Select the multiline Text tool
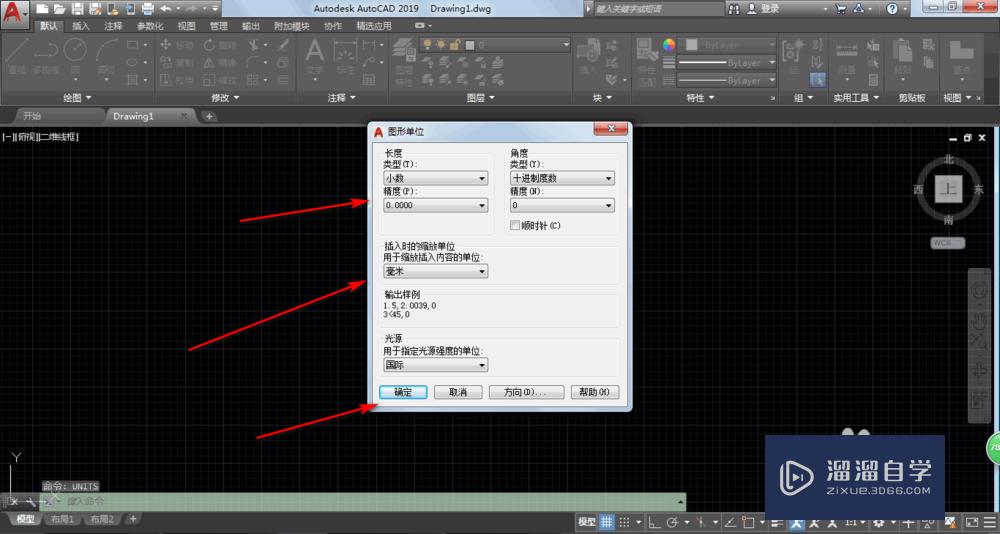The height and width of the screenshot is (534, 1000). 314,57
